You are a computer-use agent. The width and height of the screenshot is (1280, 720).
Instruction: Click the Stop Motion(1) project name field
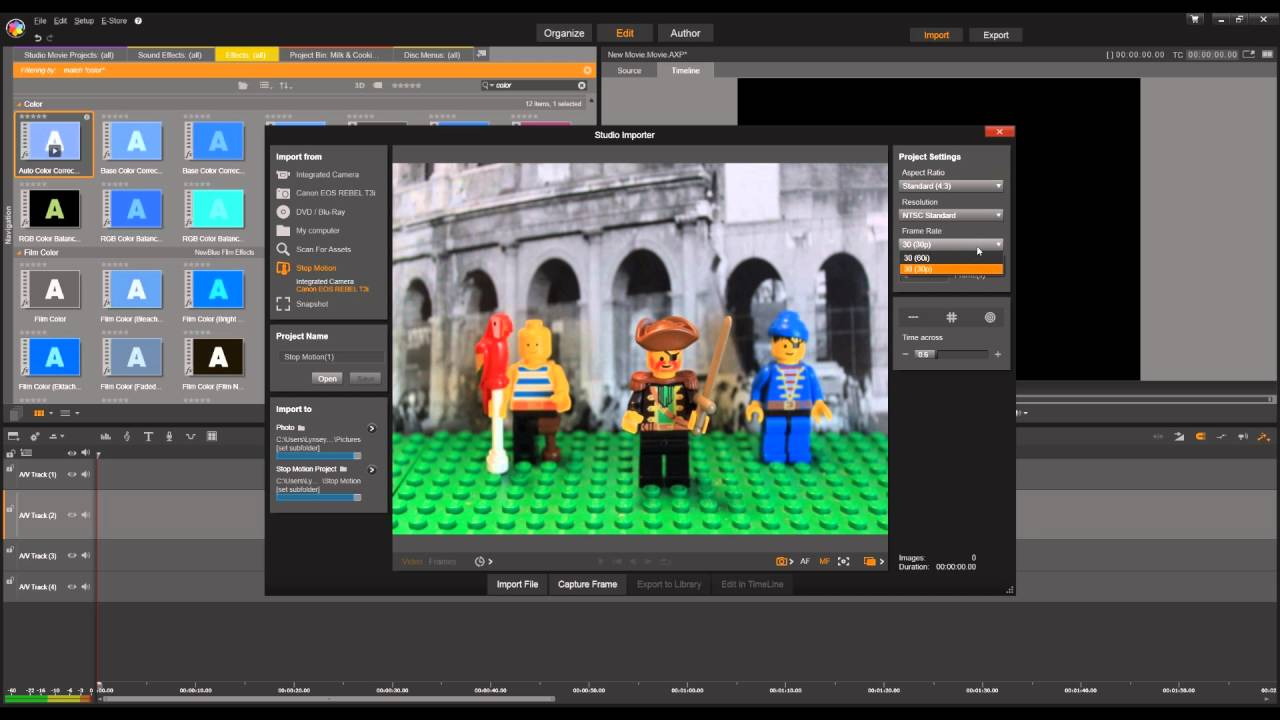pos(330,357)
